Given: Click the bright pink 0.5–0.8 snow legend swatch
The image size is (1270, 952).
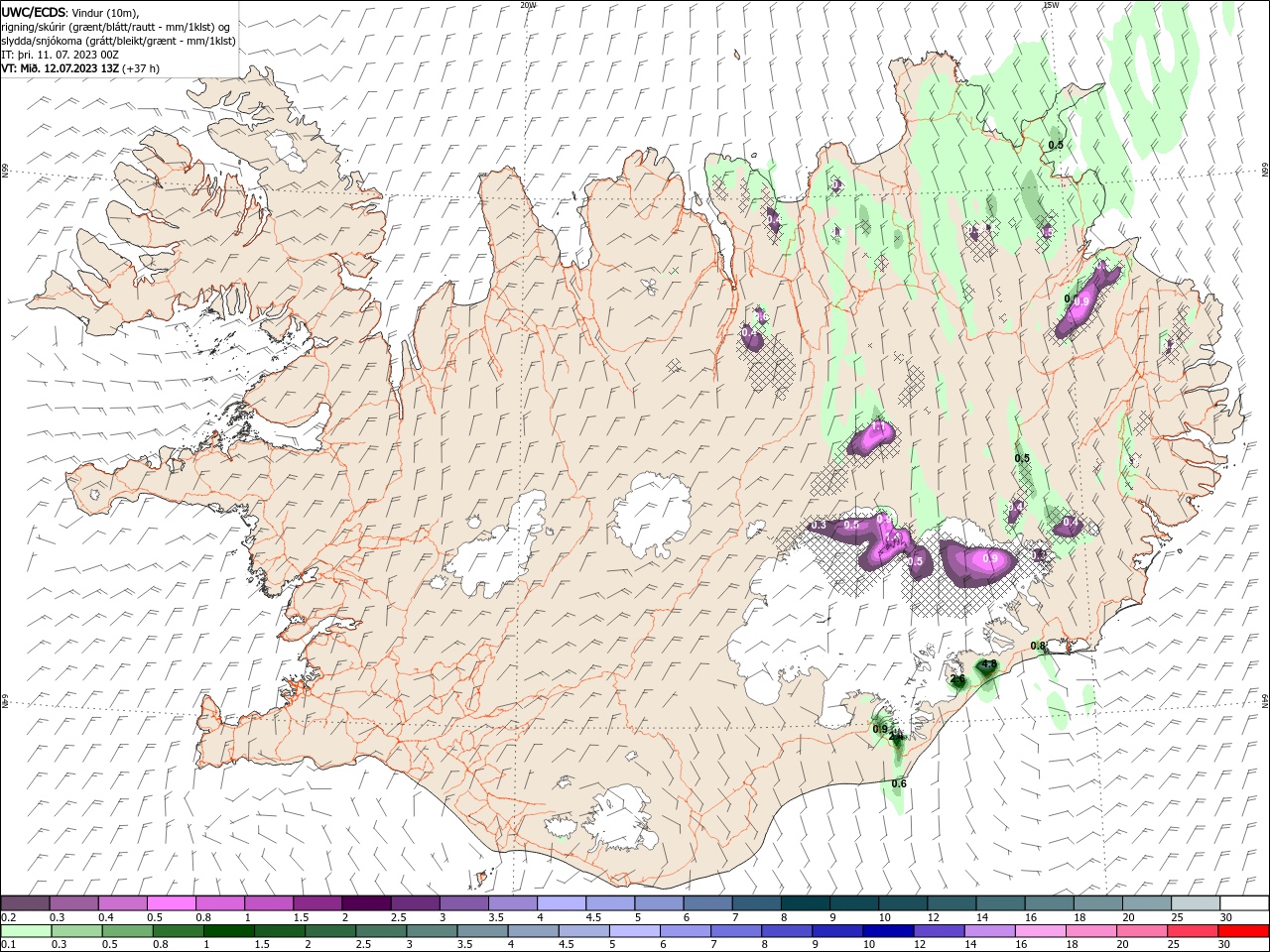Looking at the screenshot, I should (x=172, y=903).
